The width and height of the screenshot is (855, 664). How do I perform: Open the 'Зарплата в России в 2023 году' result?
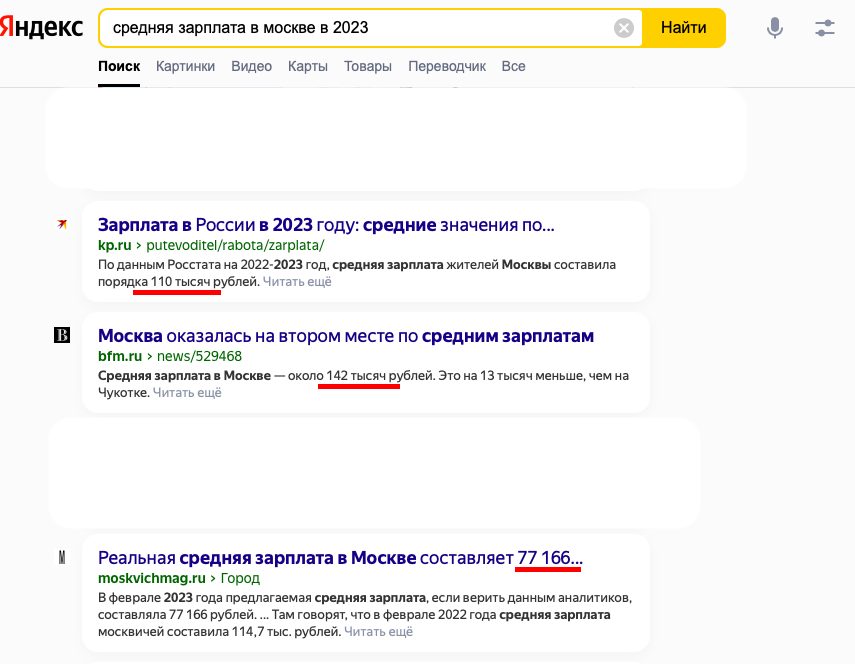coord(324,224)
